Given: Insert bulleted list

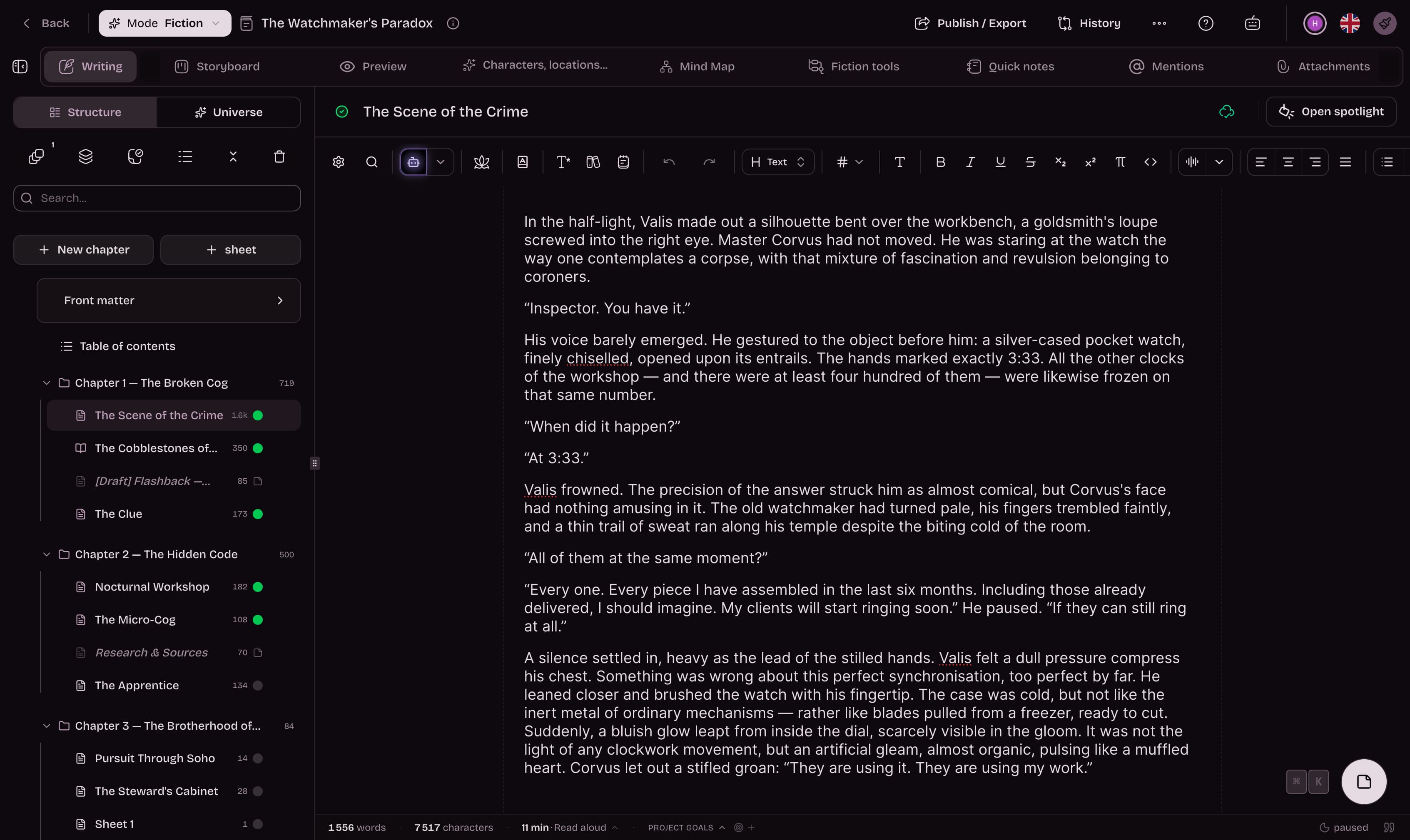Looking at the screenshot, I should (1387, 162).
